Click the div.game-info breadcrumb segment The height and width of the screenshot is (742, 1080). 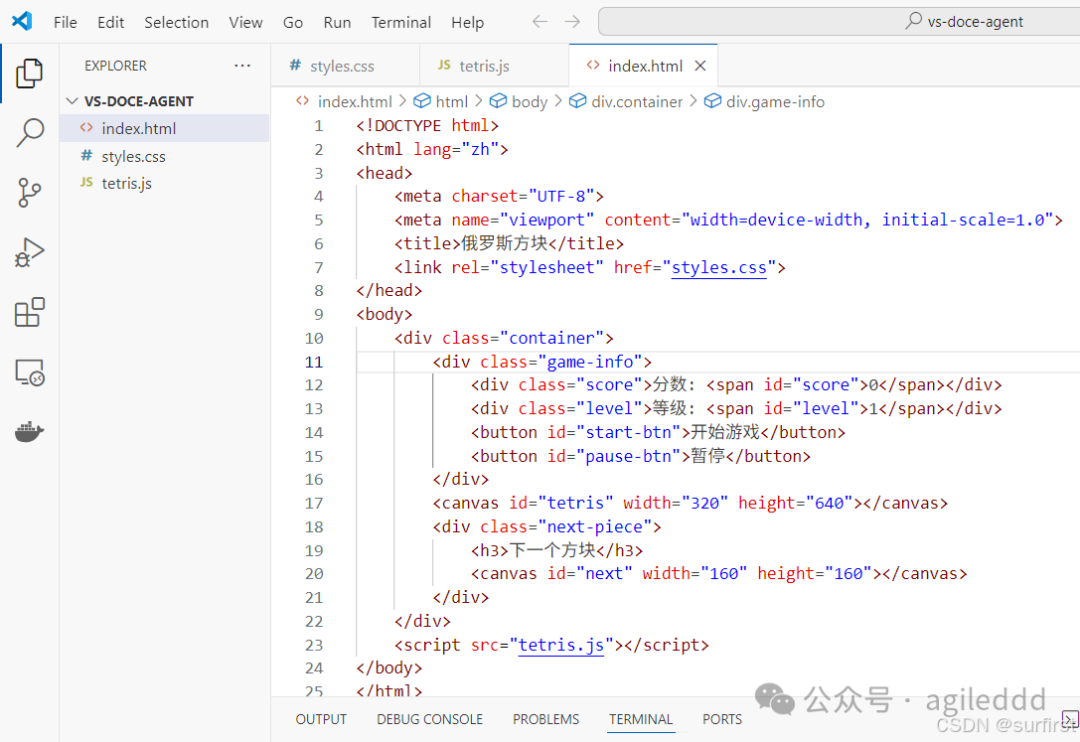764,102
